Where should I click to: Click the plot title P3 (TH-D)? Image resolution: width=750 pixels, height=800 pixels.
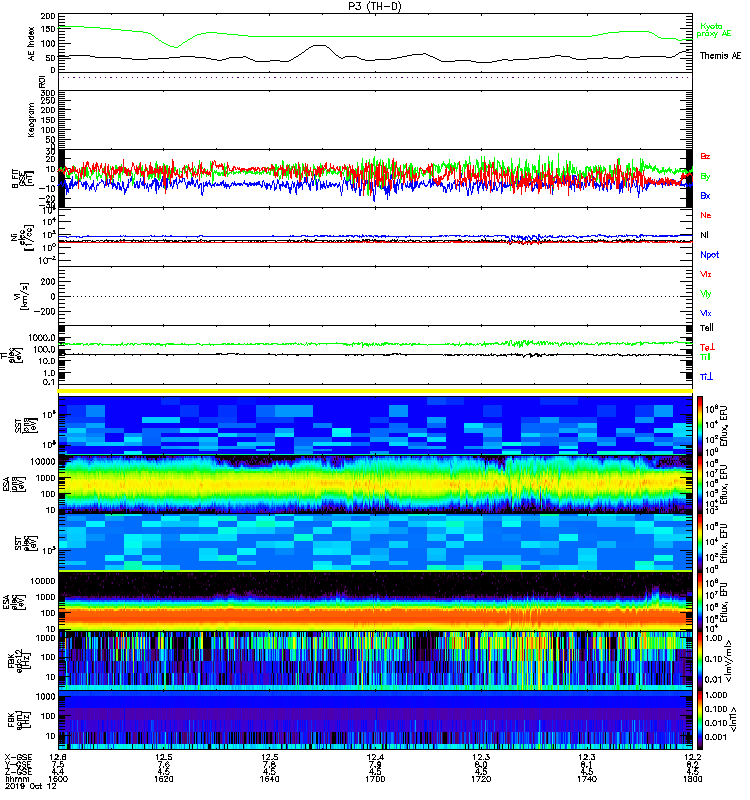pos(375,6)
